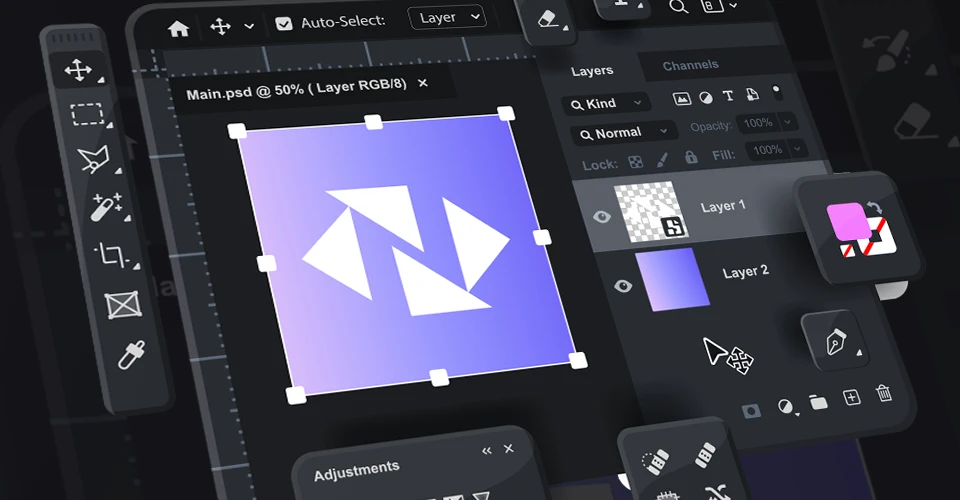Filter for adjustment layers
Screen dimensions: 960x500
click(x=706, y=97)
